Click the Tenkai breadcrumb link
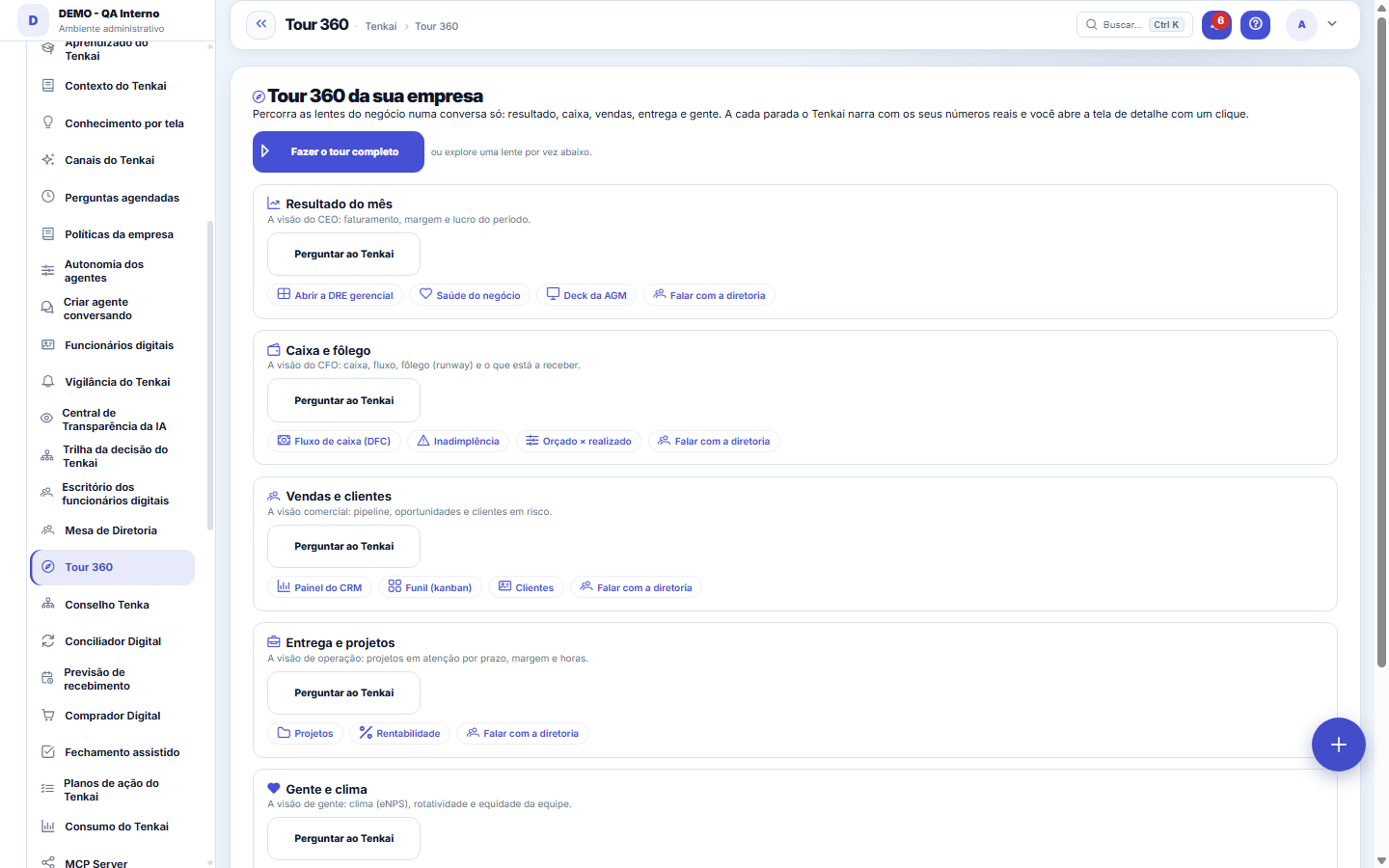Screen dimensions: 1389x868 381,26
